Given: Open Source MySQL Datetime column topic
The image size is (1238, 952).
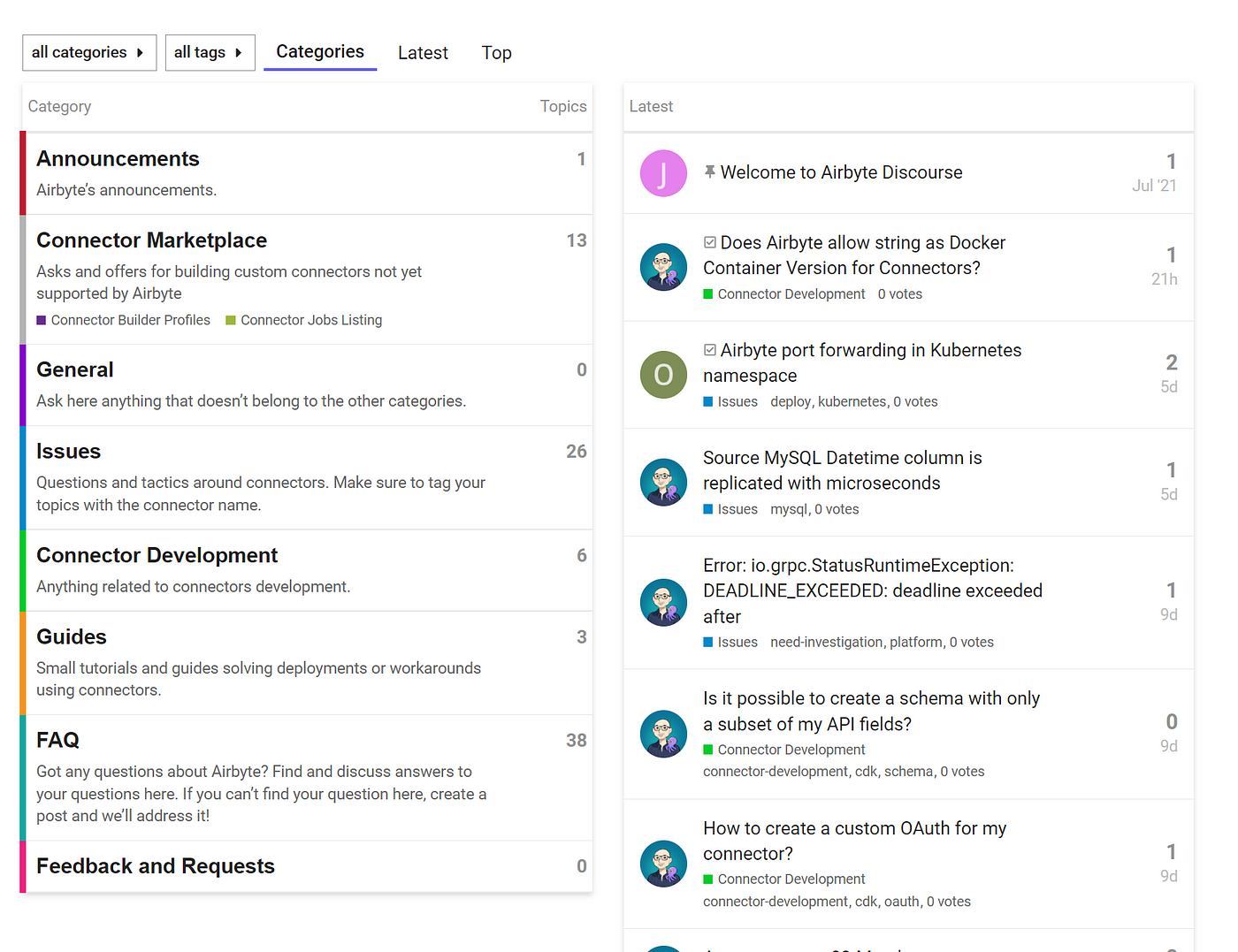Looking at the screenshot, I should (x=843, y=470).
